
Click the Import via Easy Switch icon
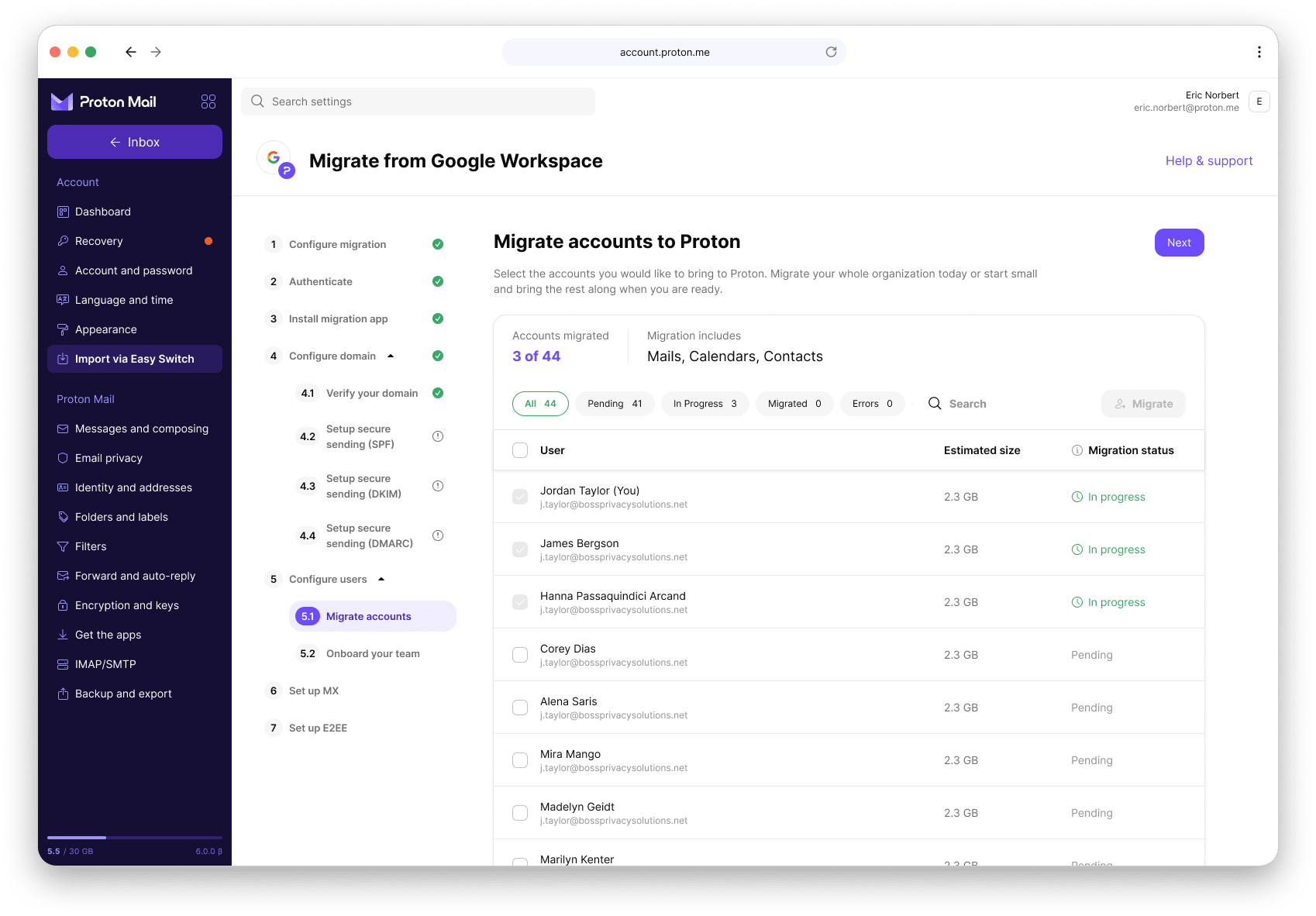[63, 359]
